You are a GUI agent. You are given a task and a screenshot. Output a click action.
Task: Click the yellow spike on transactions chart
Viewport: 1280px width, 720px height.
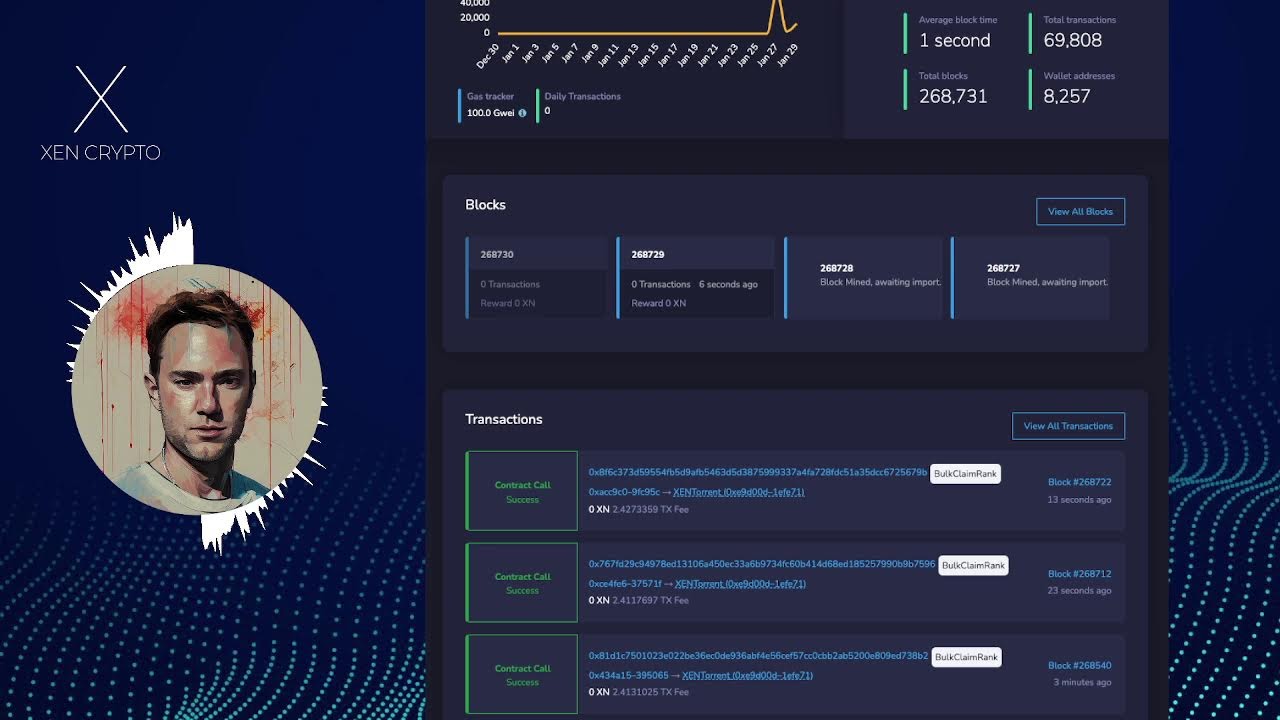click(x=777, y=14)
